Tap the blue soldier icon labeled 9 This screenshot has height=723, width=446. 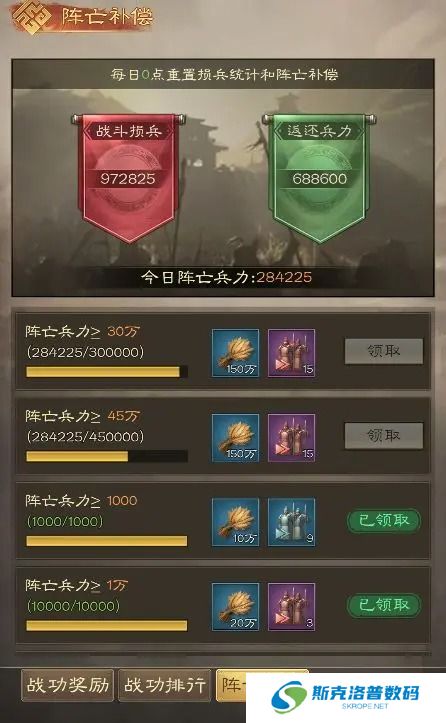click(x=291, y=522)
